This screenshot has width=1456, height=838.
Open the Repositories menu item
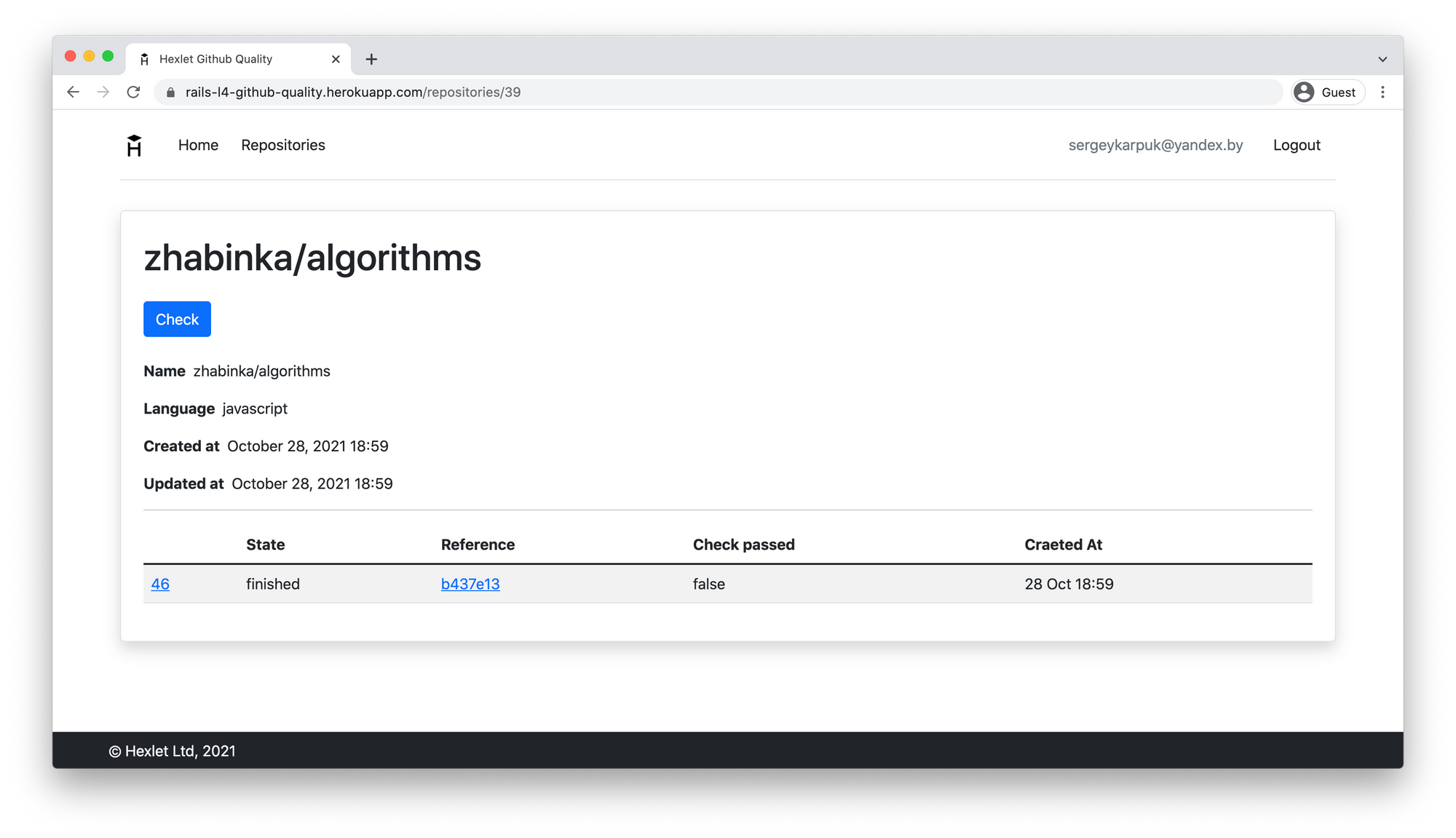coord(283,145)
